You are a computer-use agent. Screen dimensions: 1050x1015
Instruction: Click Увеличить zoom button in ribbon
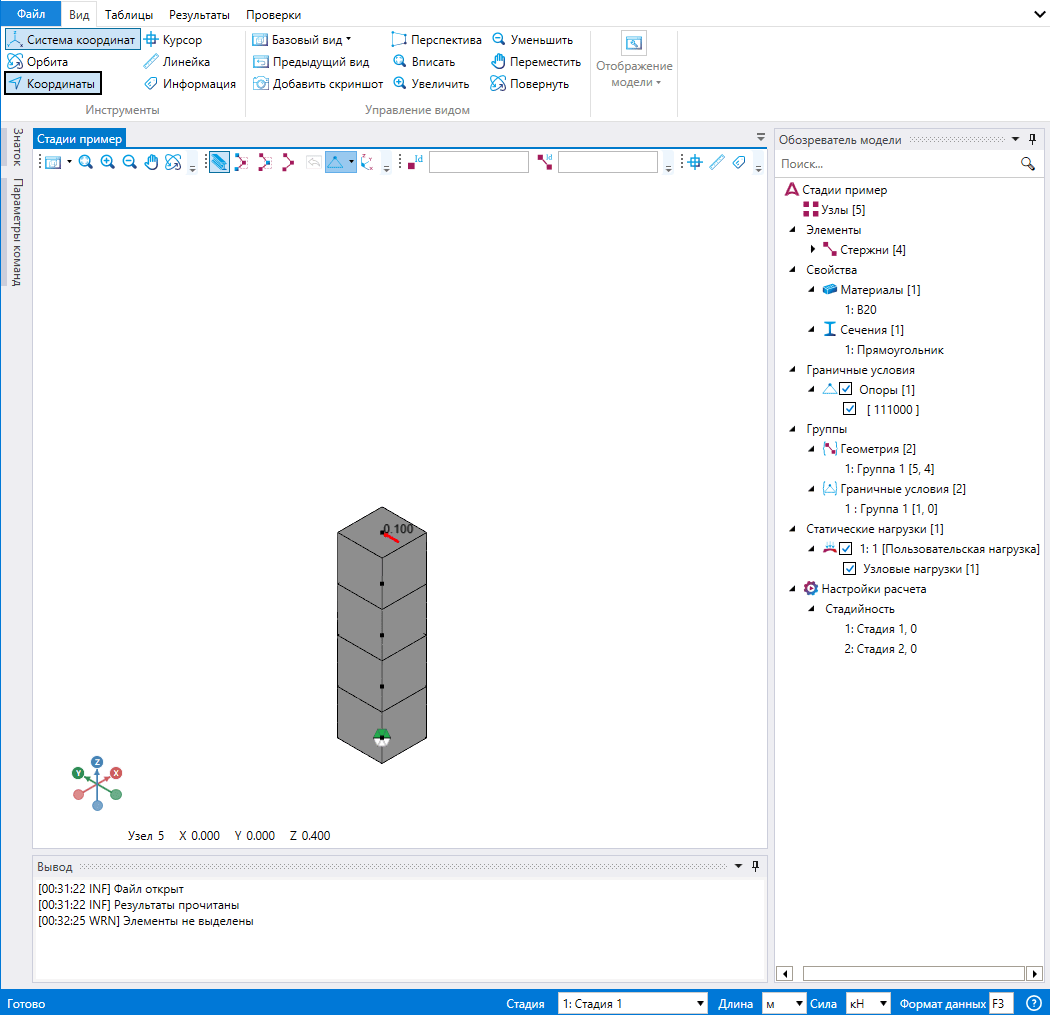431,84
